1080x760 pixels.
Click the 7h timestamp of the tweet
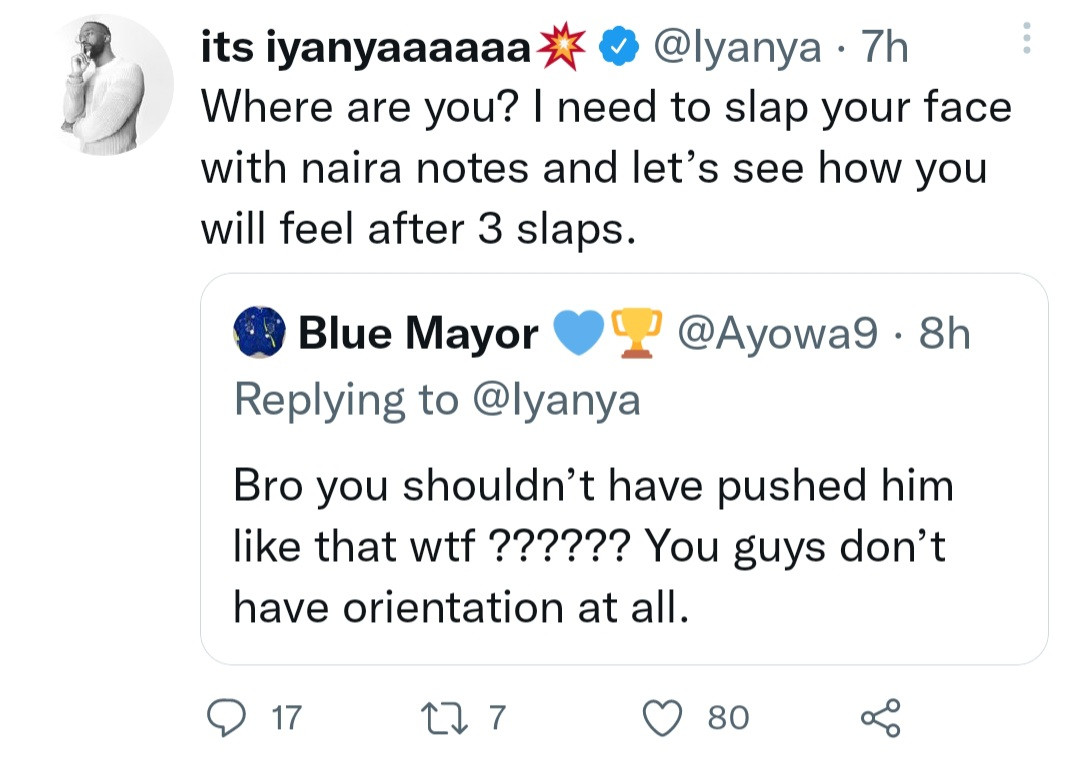(883, 48)
